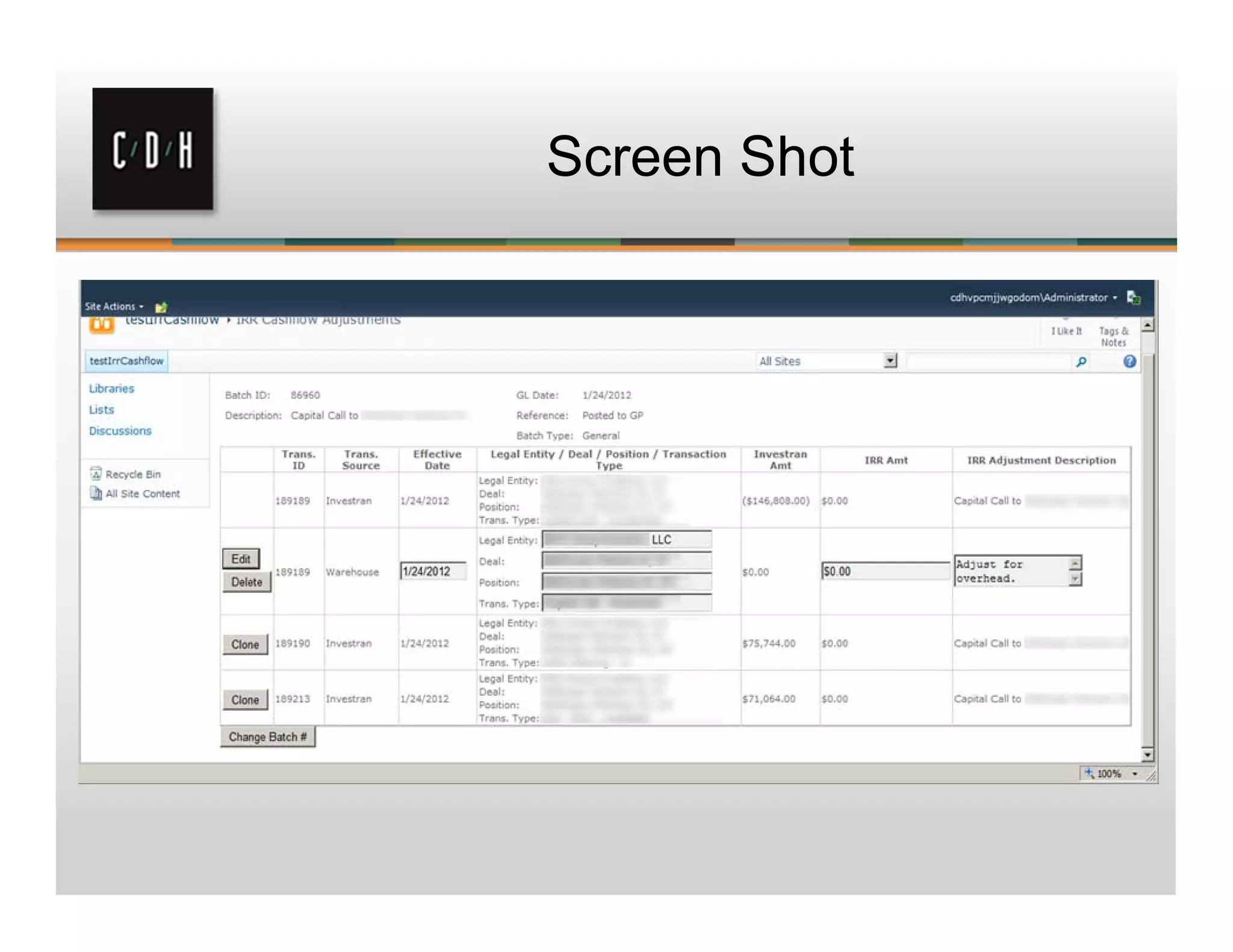
Task: Click the Investran Amt column header
Action: (x=780, y=460)
